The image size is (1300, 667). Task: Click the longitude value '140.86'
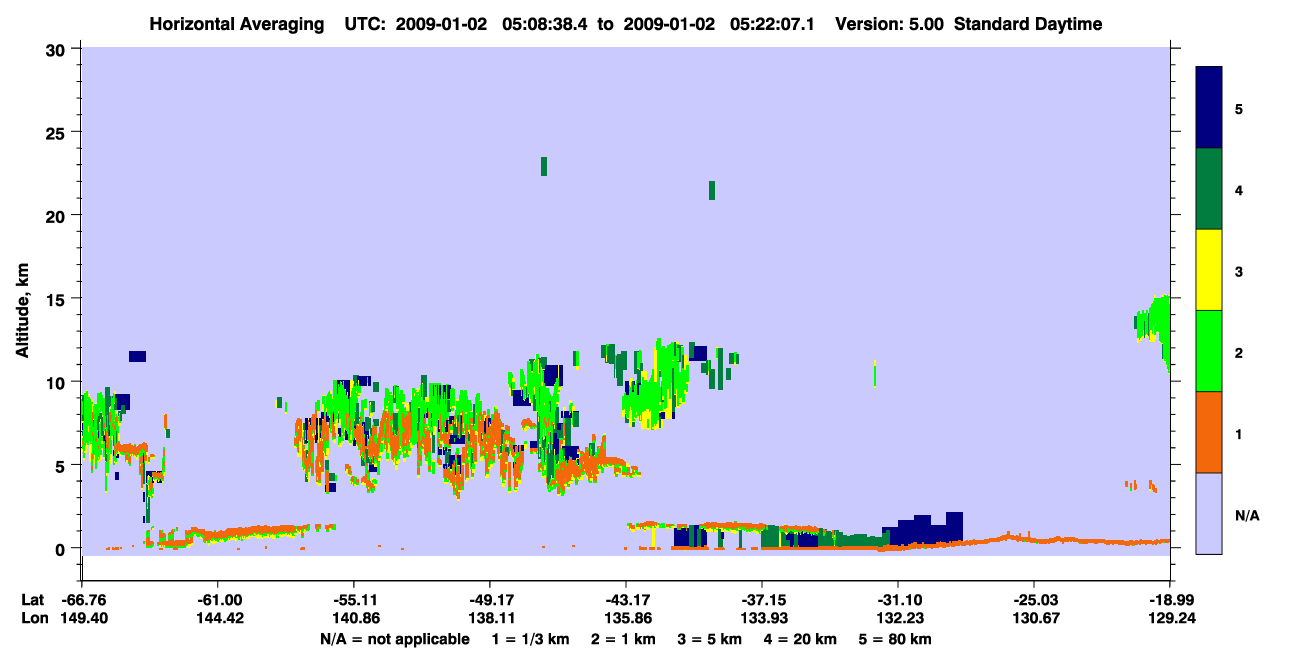point(354,618)
